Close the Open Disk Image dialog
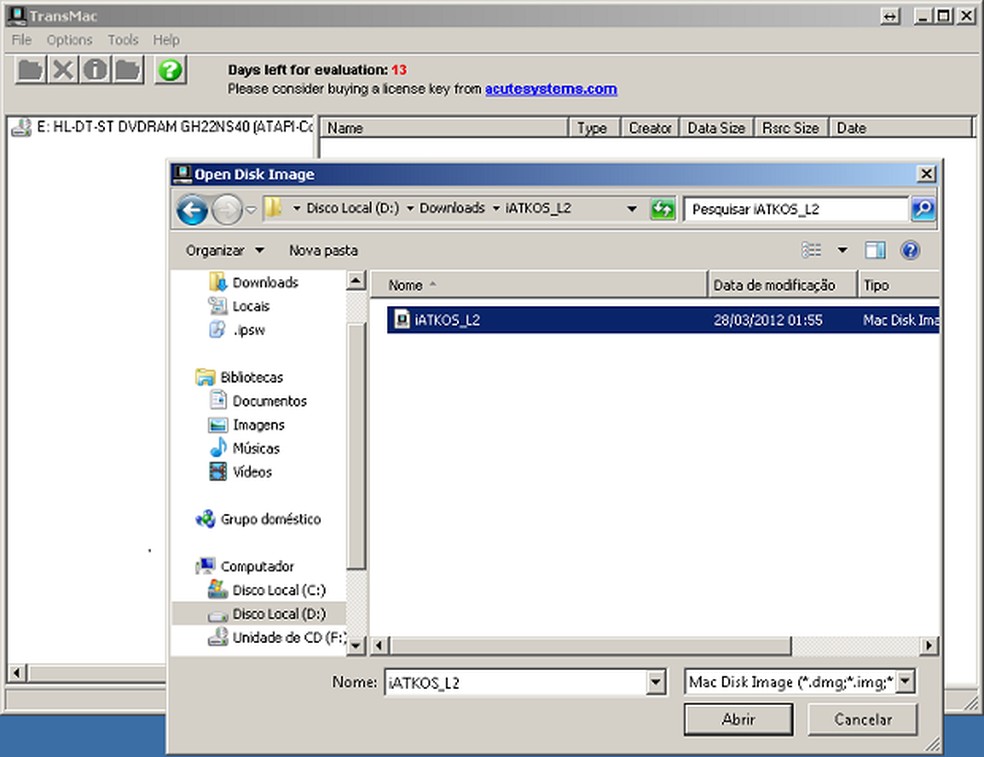984x757 pixels. [926, 174]
